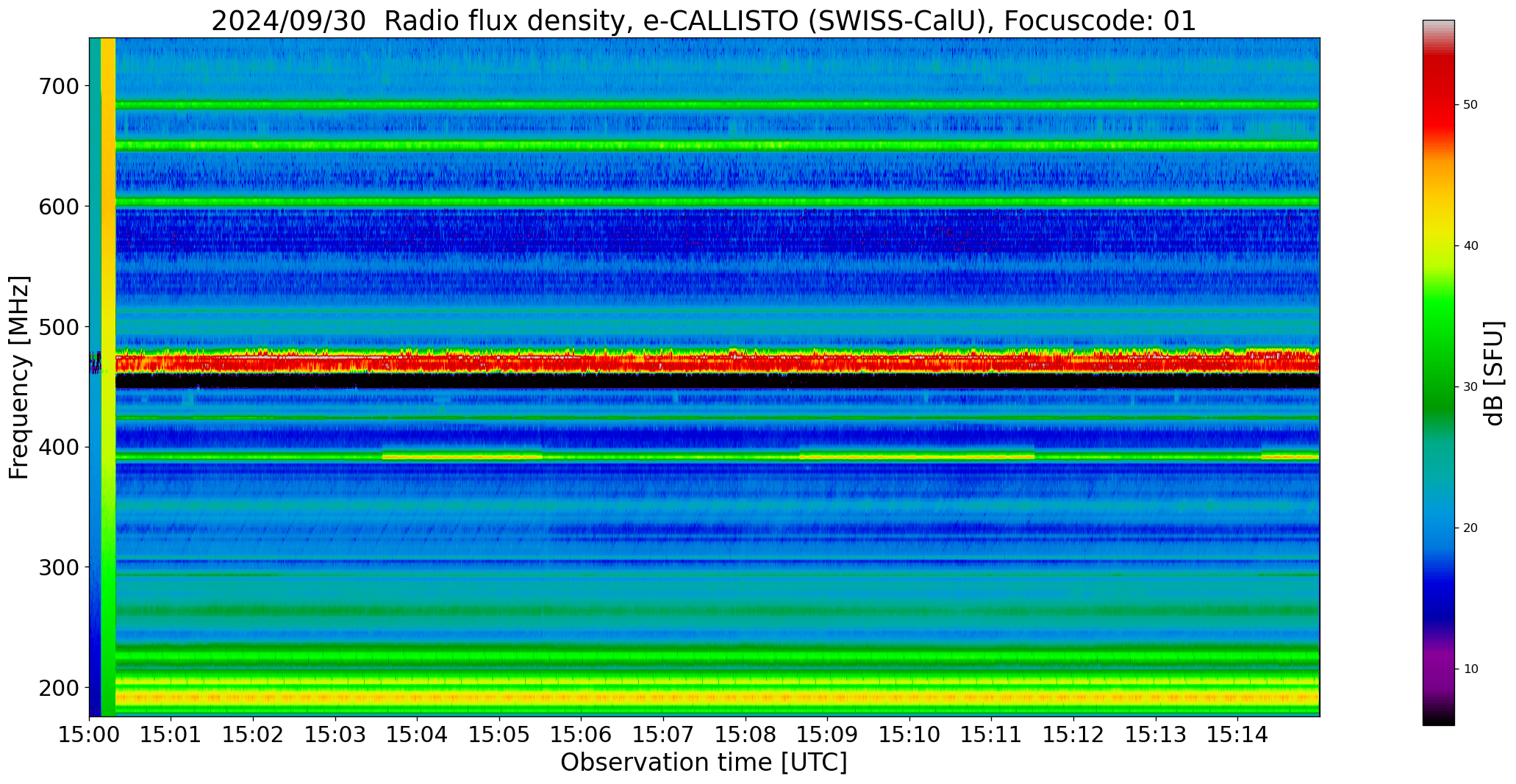Click the 15:10 time tick label
1516x784 pixels.
tap(909, 735)
